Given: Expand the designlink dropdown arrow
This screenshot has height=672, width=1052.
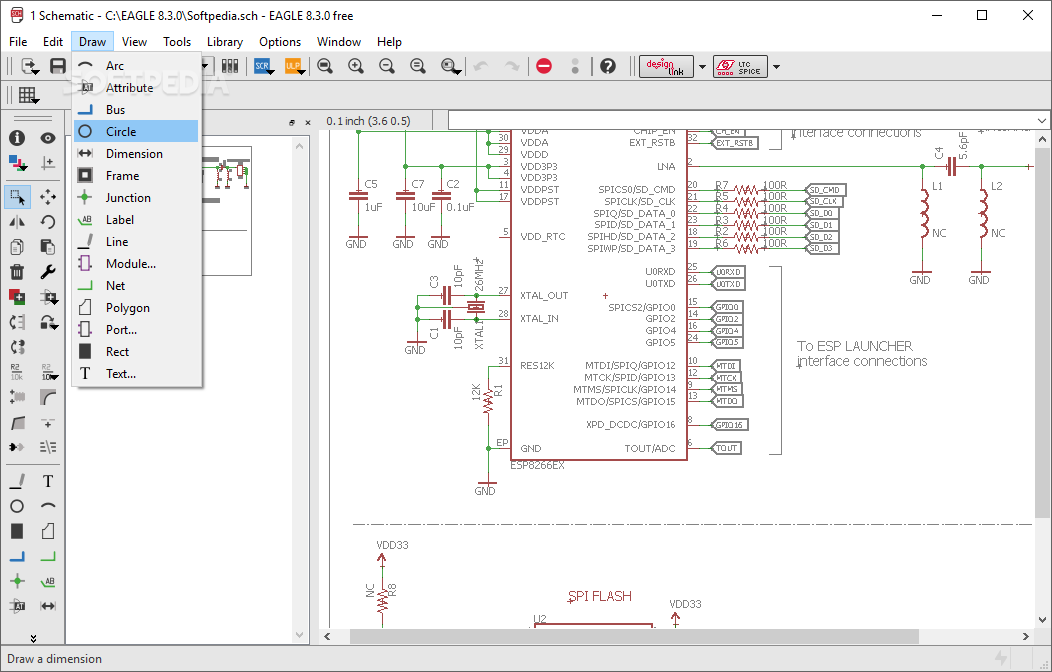Looking at the screenshot, I should point(702,66).
